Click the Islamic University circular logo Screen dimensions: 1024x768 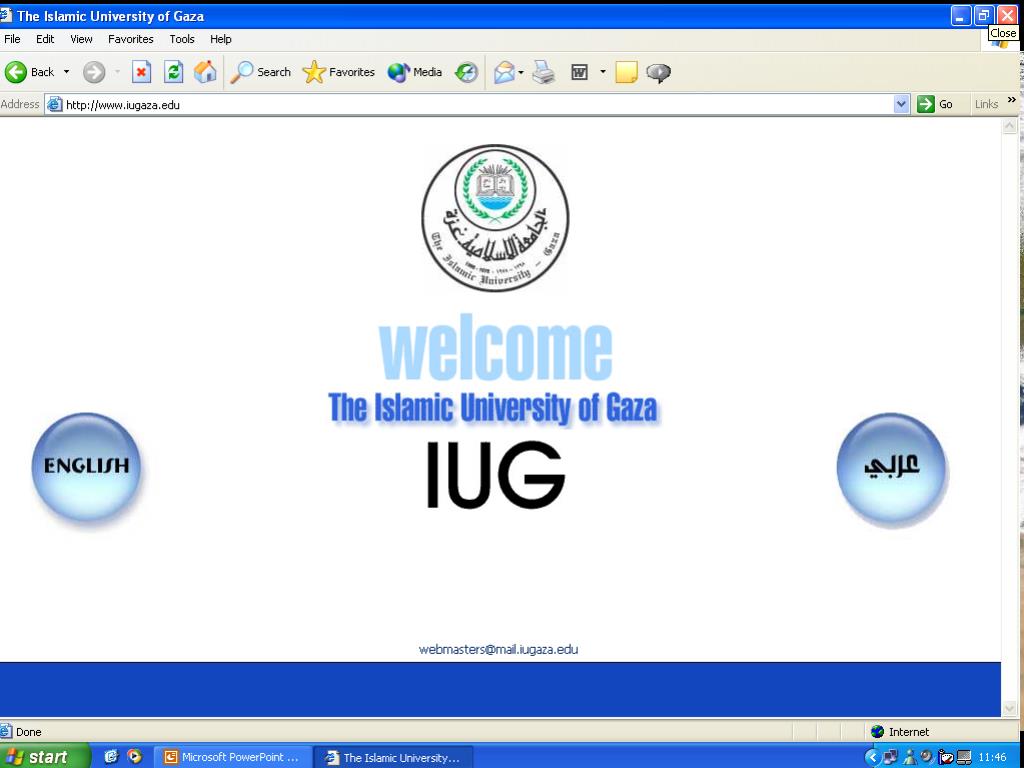coord(495,217)
